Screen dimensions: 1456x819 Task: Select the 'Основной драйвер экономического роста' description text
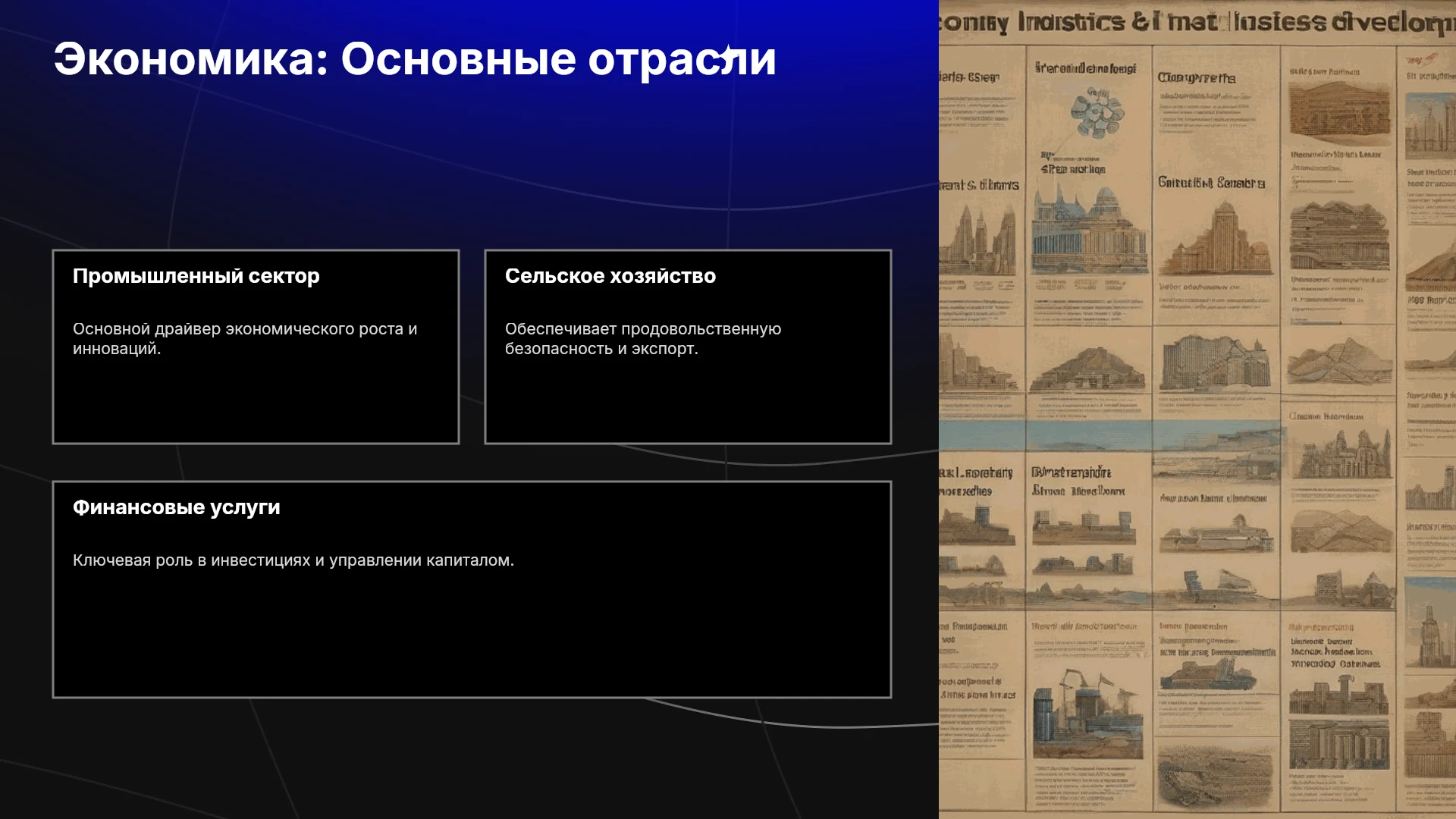245,339
